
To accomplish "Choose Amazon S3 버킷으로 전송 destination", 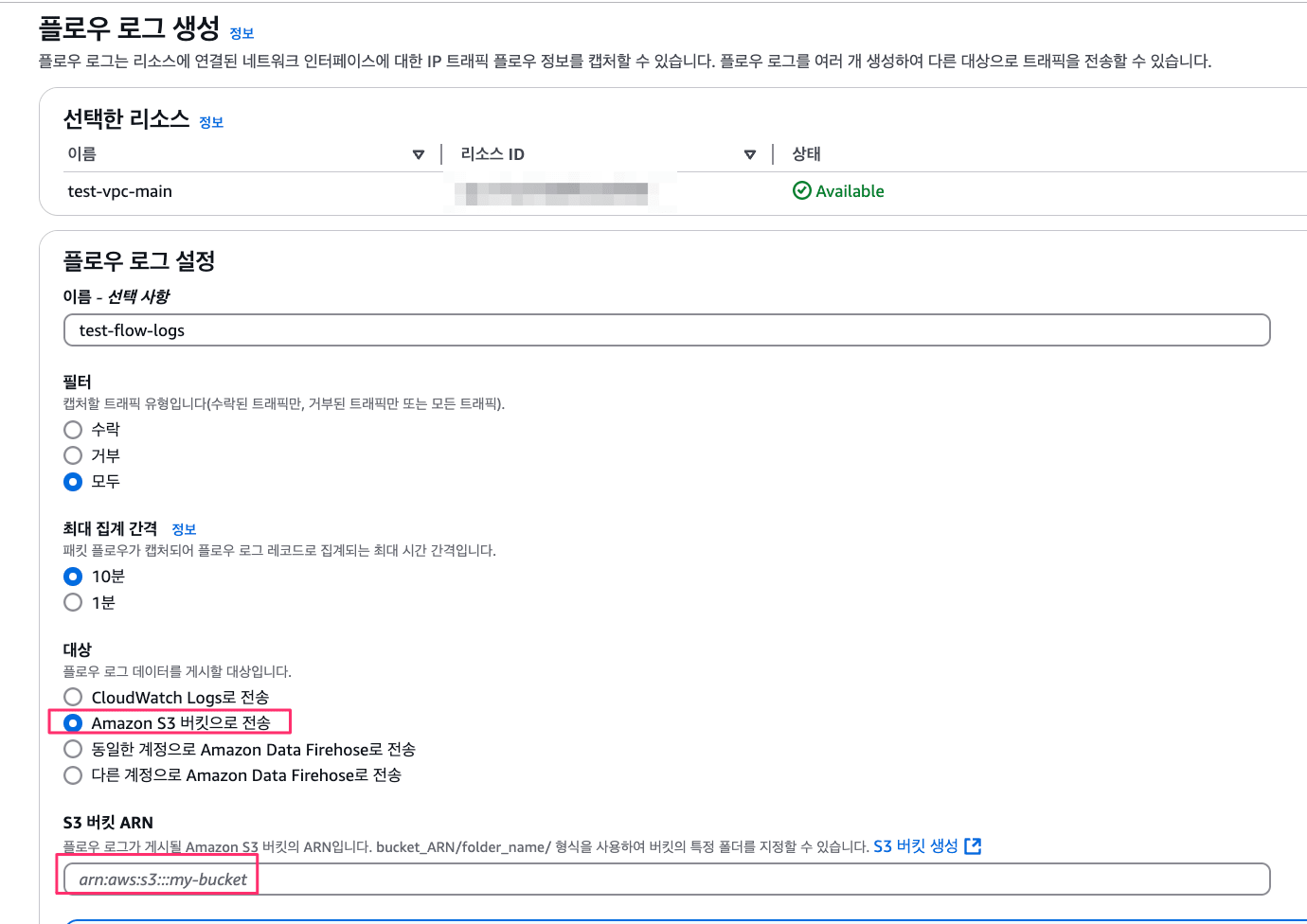I will [73, 723].
